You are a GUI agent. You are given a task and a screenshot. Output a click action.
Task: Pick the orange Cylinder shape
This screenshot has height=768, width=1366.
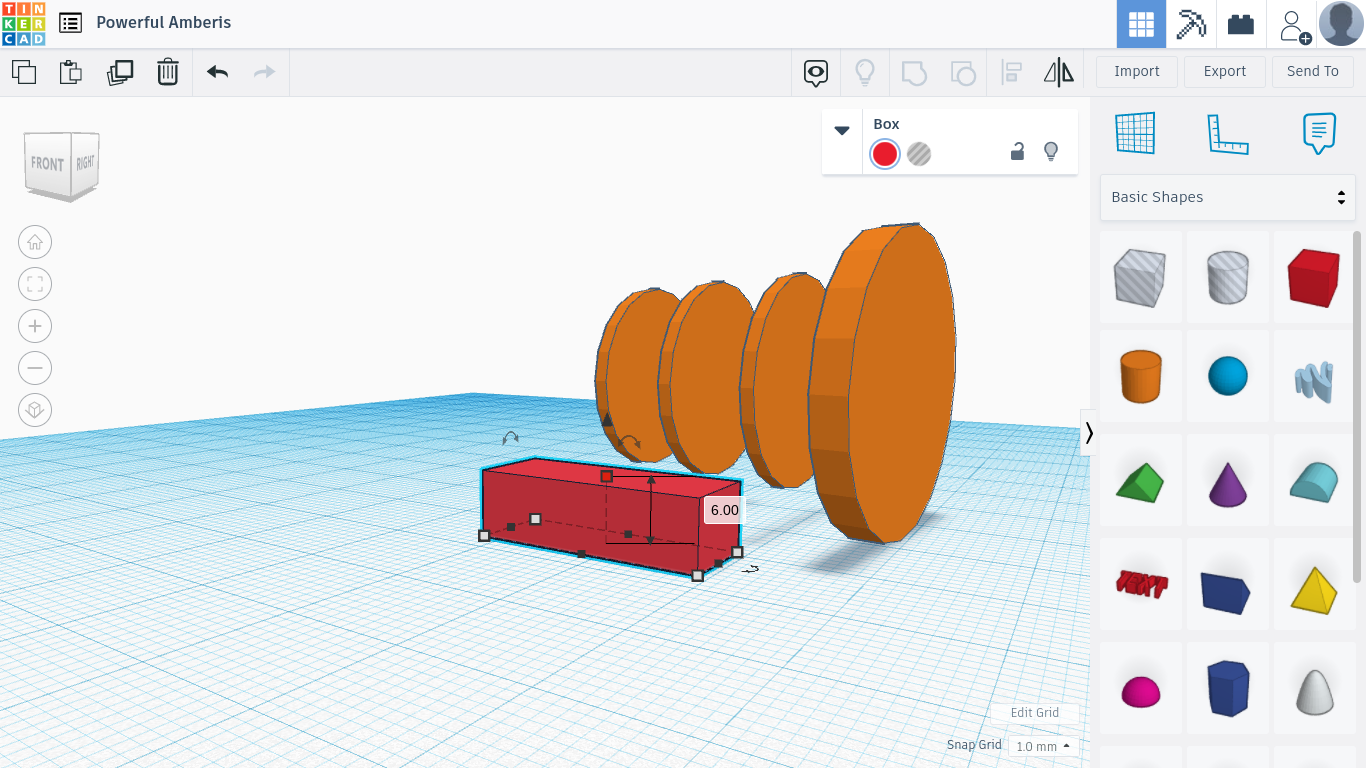1140,376
